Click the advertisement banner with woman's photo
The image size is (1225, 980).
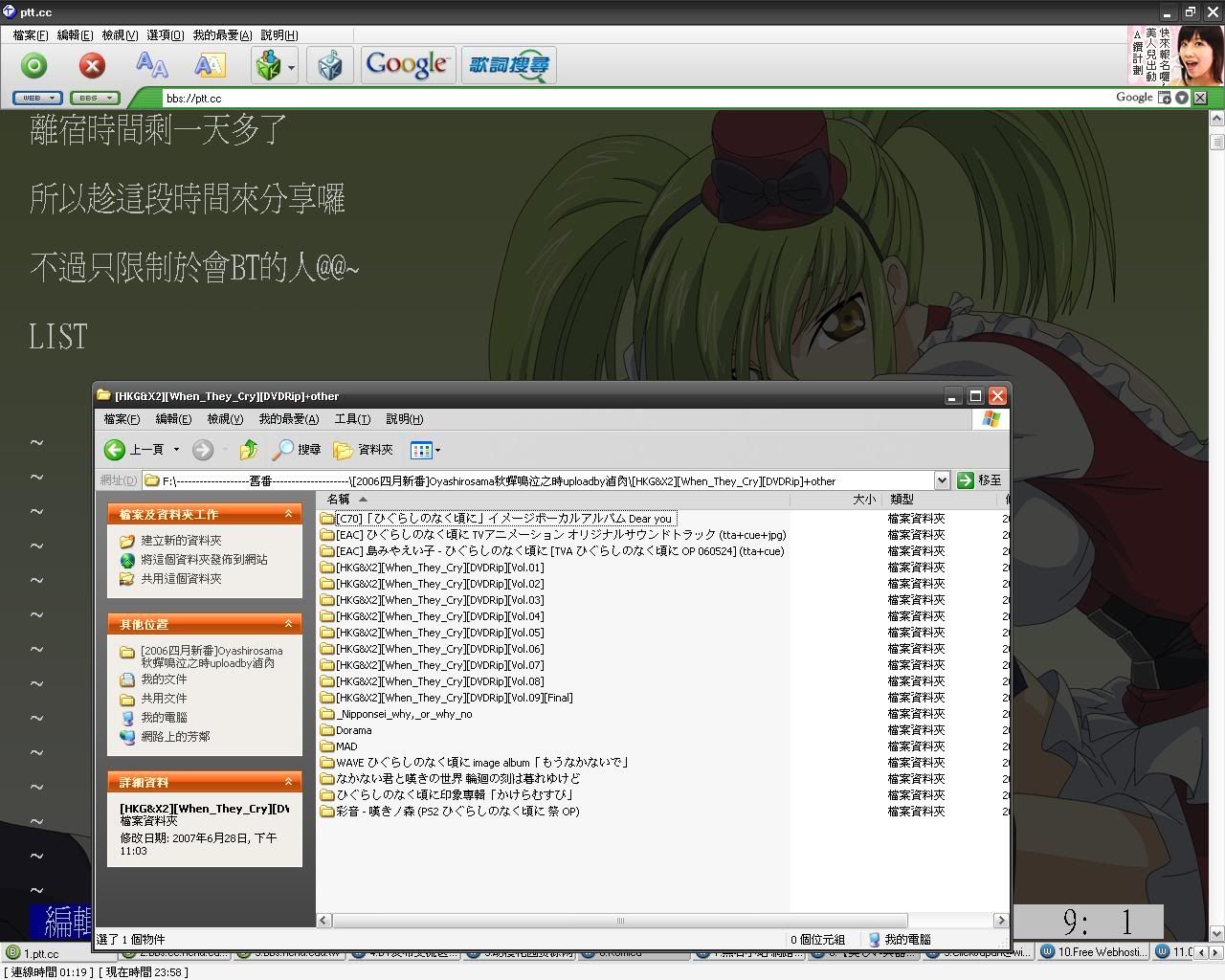(1175, 56)
